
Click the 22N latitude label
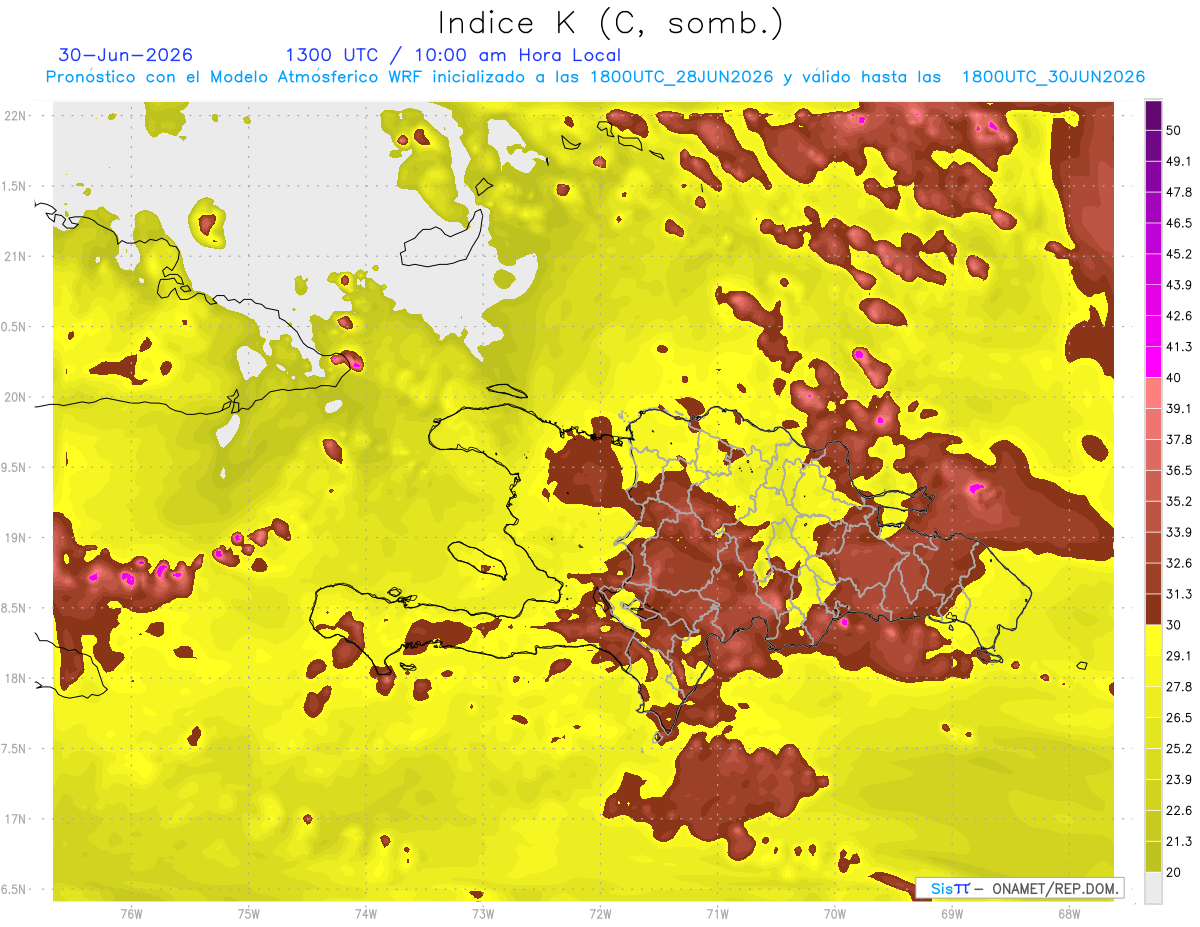coord(16,115)
